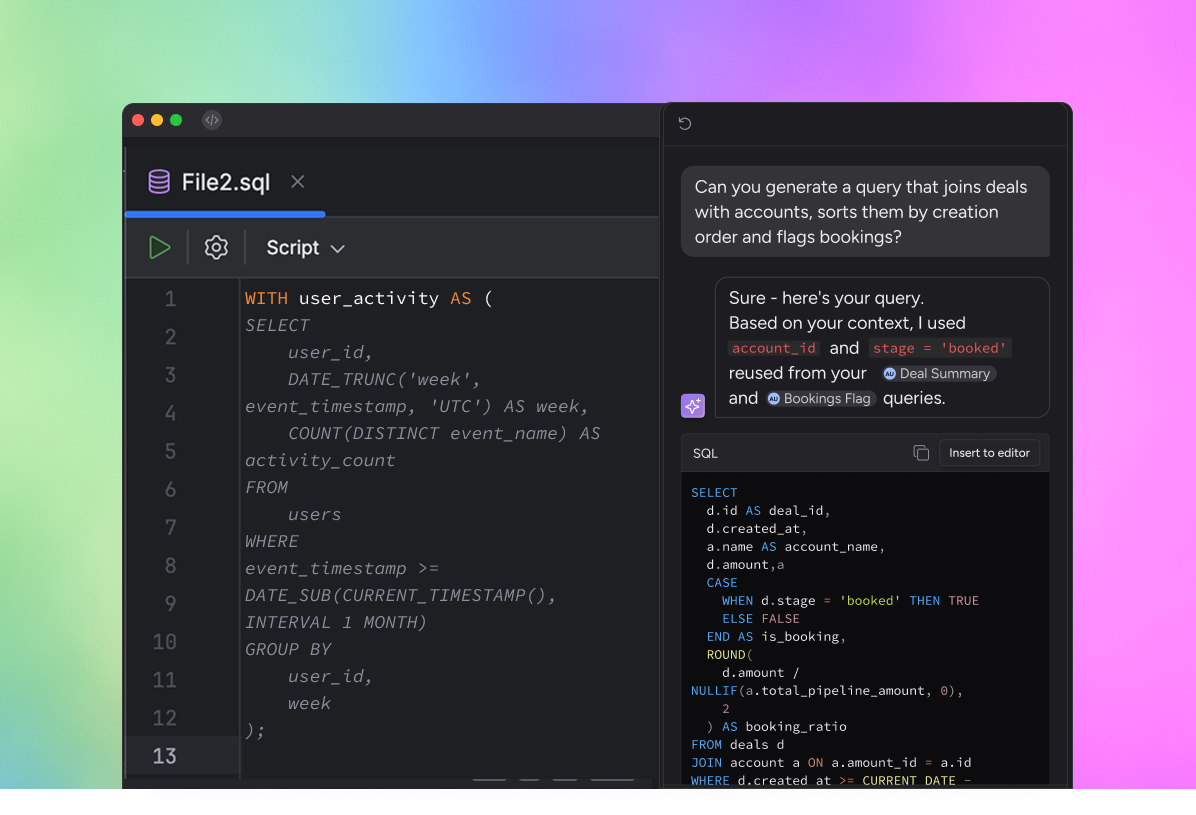This screenshot has height=815, width=1196.
Task: Click the stage = 'booked' code snippet
Action: pyautogui.click(x=940, y=347)
